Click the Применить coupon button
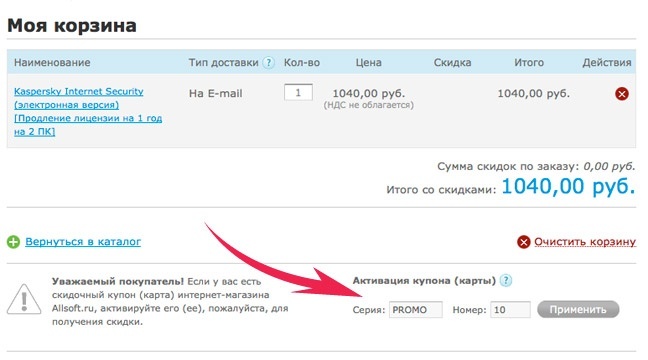 [578, 309]
